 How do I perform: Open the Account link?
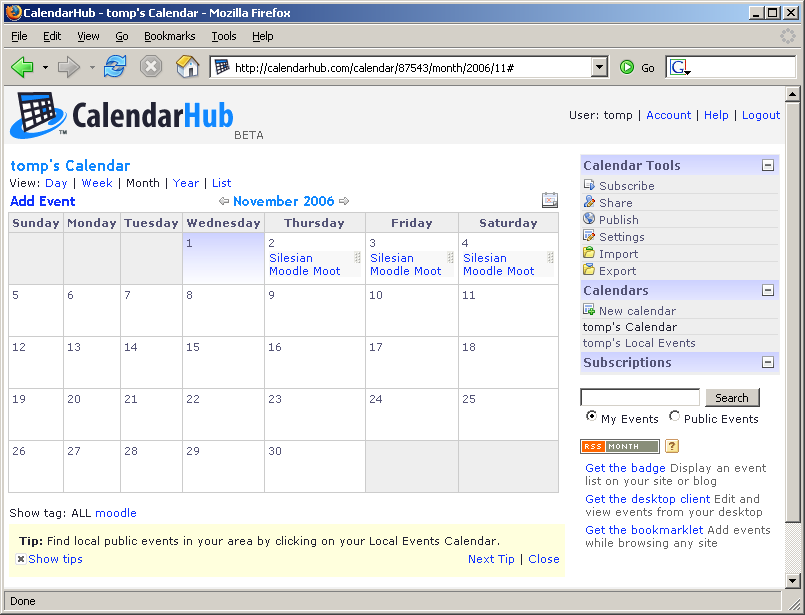pos(668,115)
